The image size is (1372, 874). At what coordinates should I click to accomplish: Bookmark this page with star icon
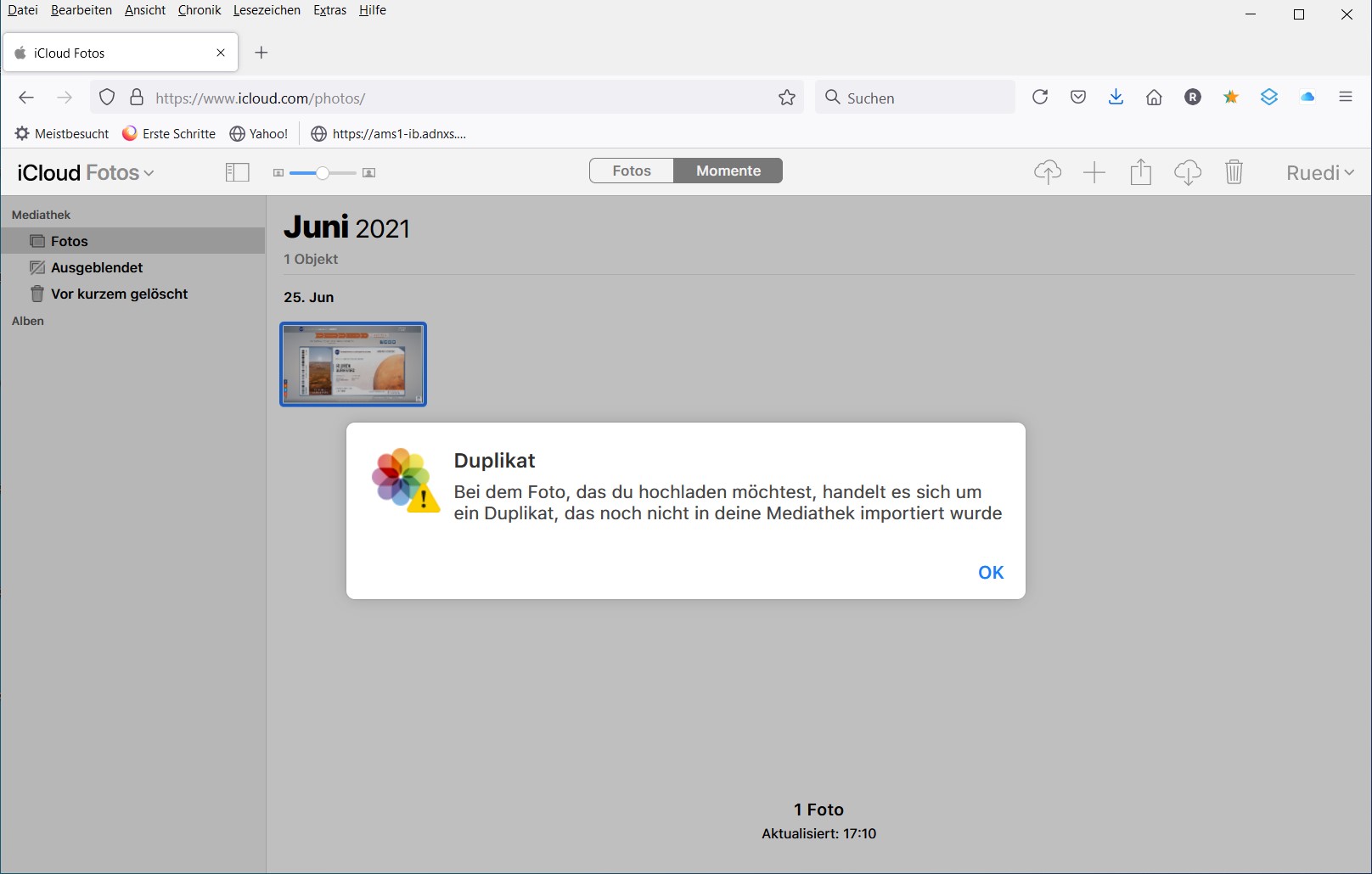787,98
